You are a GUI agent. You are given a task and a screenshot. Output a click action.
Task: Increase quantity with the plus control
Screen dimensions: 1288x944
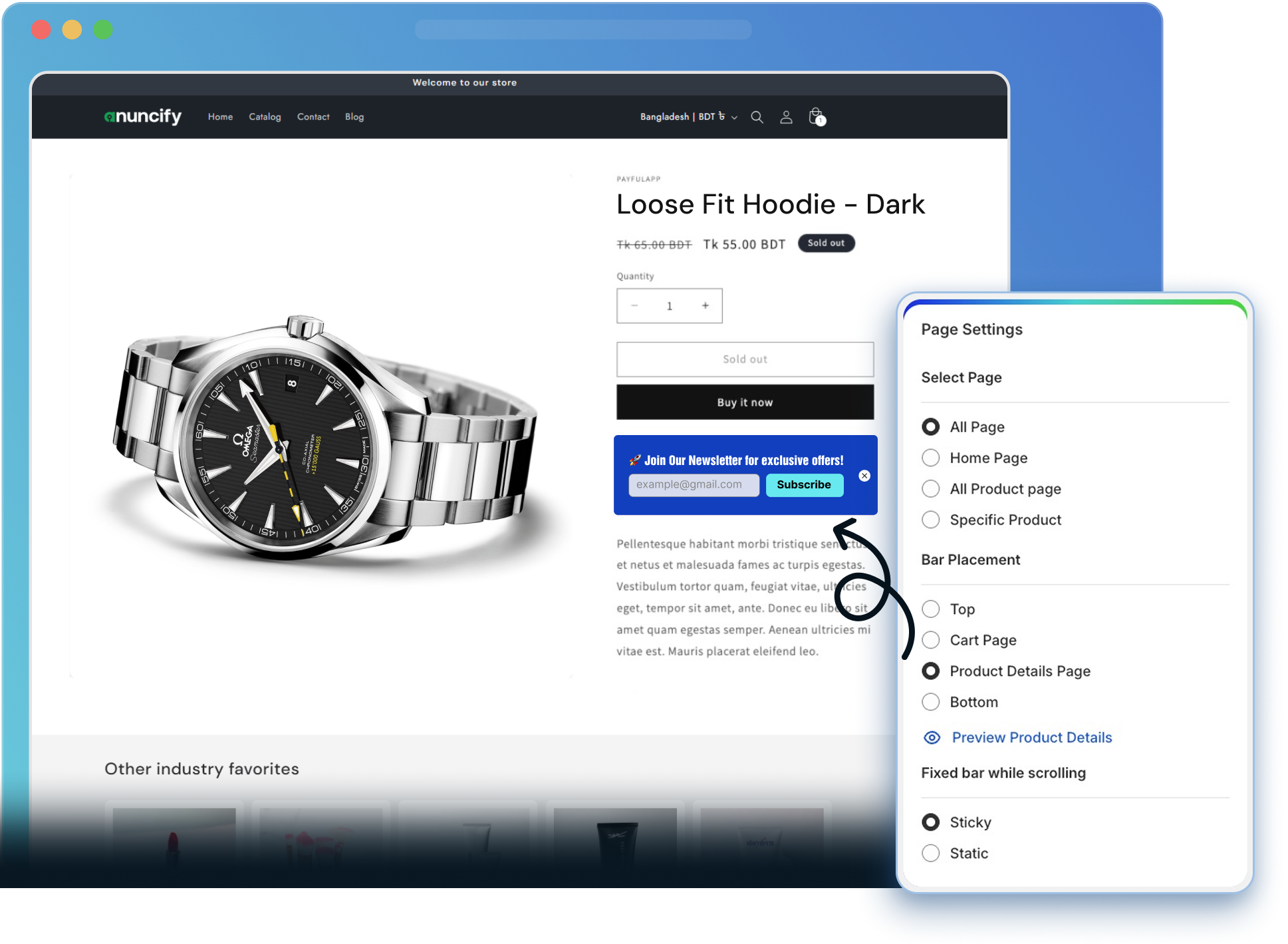coord(705,305)
